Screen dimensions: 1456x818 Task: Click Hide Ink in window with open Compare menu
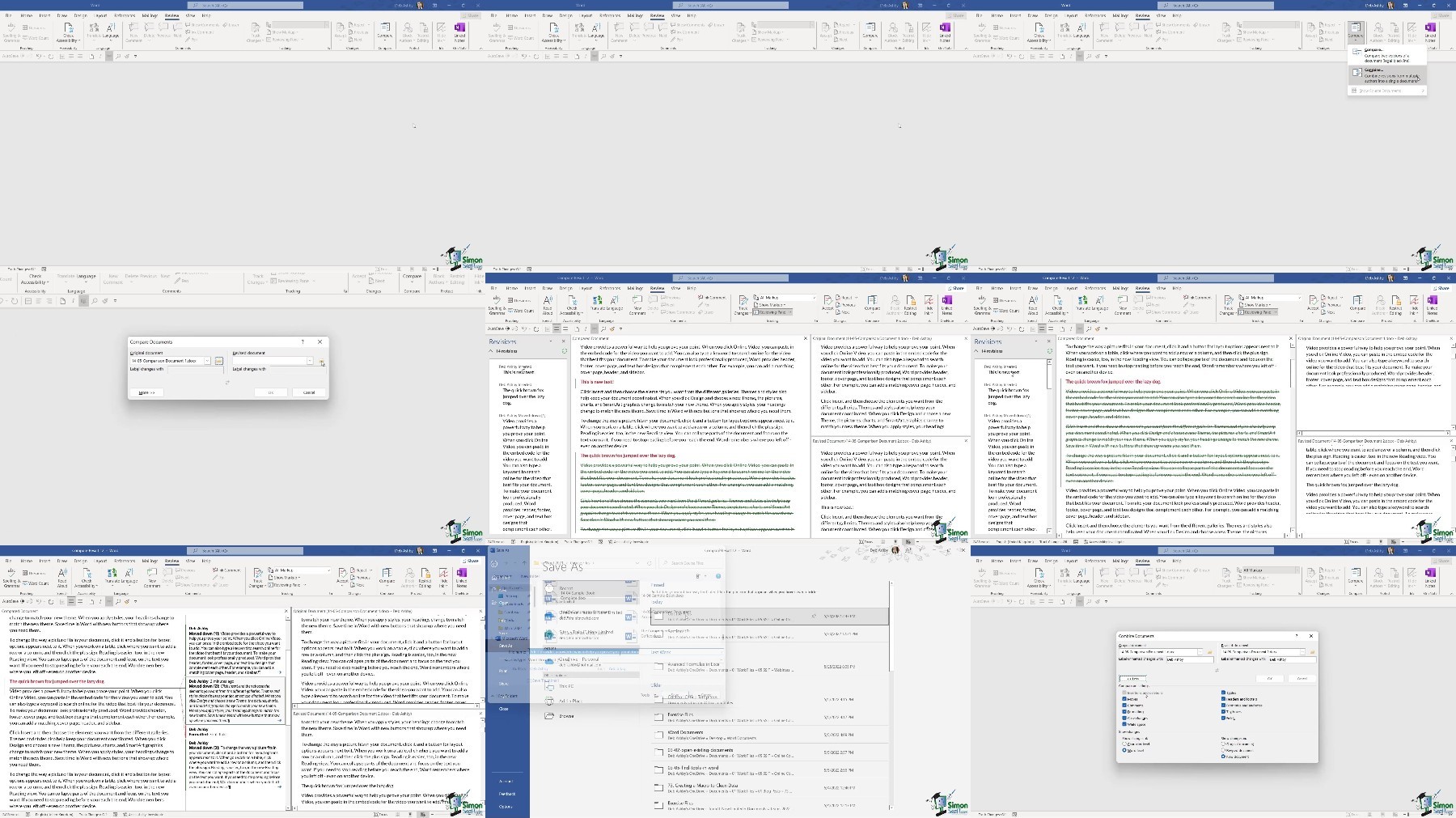pos(1412,32)
